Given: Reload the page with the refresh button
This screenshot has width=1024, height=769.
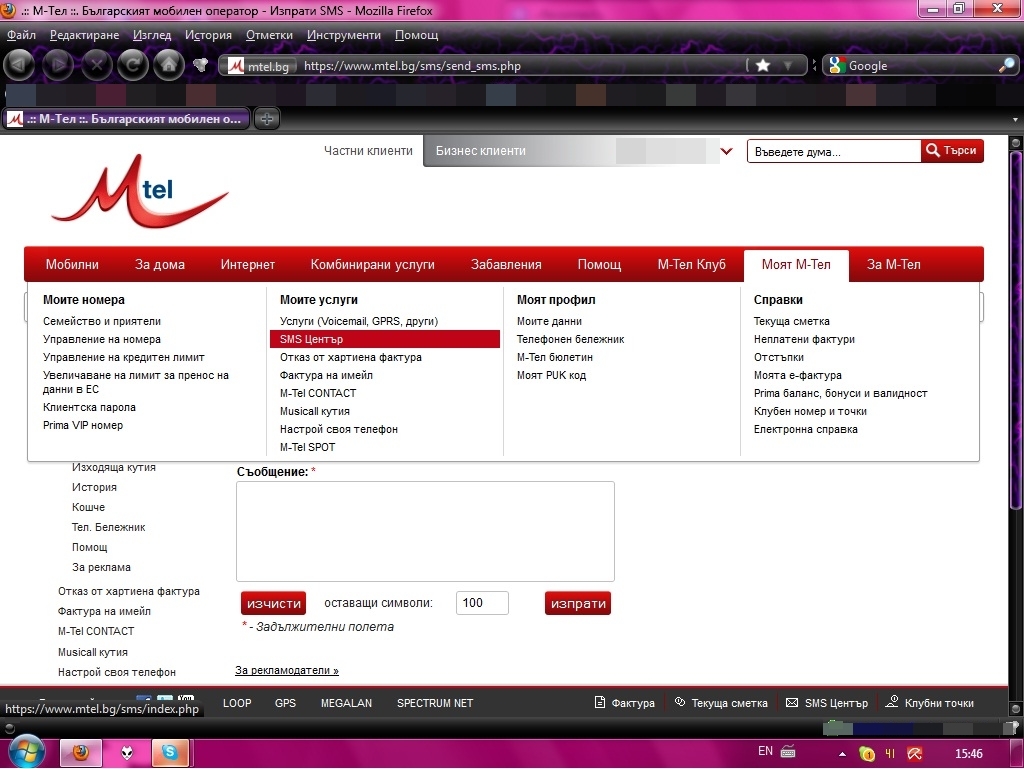Looking at the screenshot, I should tap(133, 65).
